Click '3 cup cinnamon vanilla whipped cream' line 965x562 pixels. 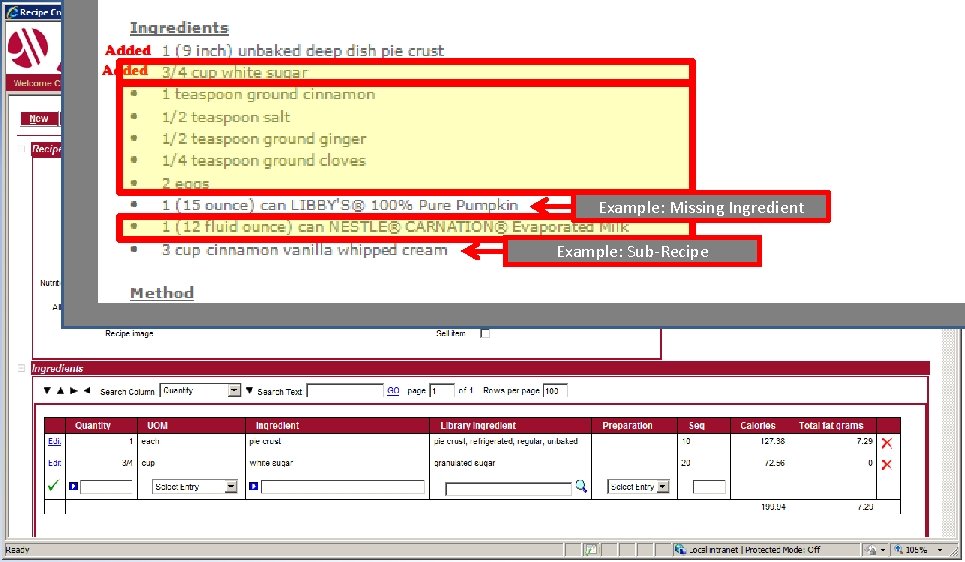click(304, 250)
